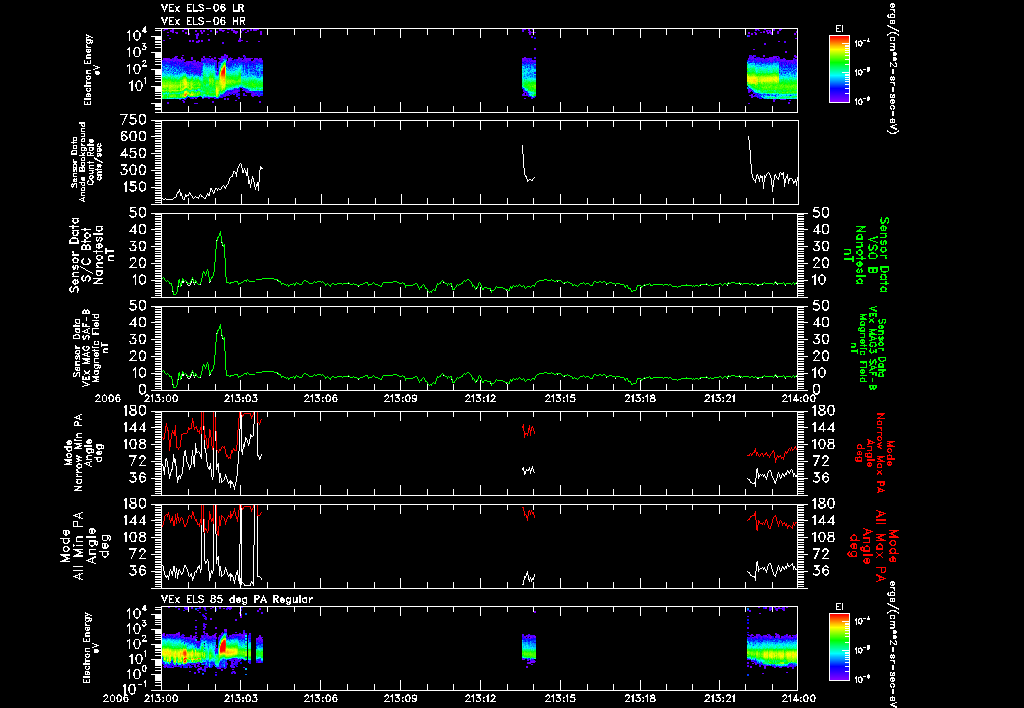Click the red electron burst in top spectrogram

point(222,73)
